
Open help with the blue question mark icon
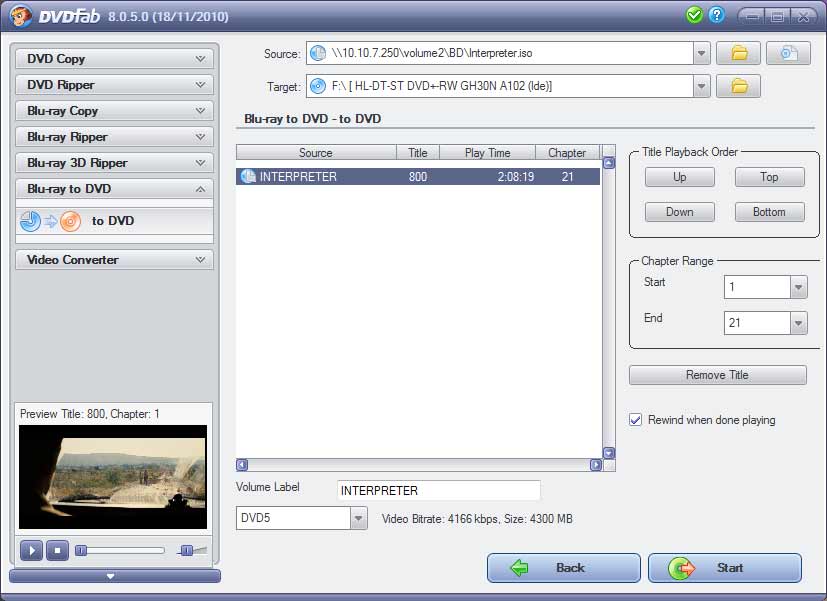[x=716, y=15]
